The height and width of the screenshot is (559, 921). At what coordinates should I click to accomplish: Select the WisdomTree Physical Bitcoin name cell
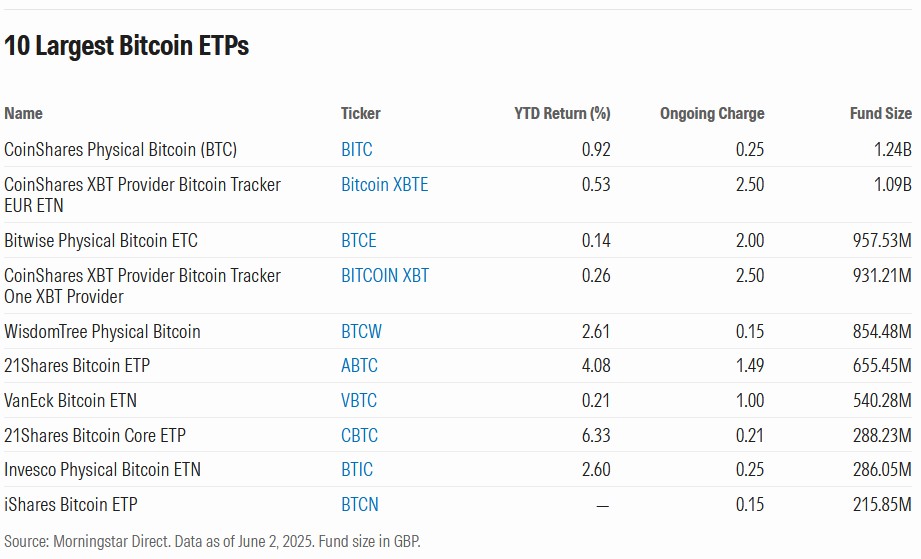(102, 331)
